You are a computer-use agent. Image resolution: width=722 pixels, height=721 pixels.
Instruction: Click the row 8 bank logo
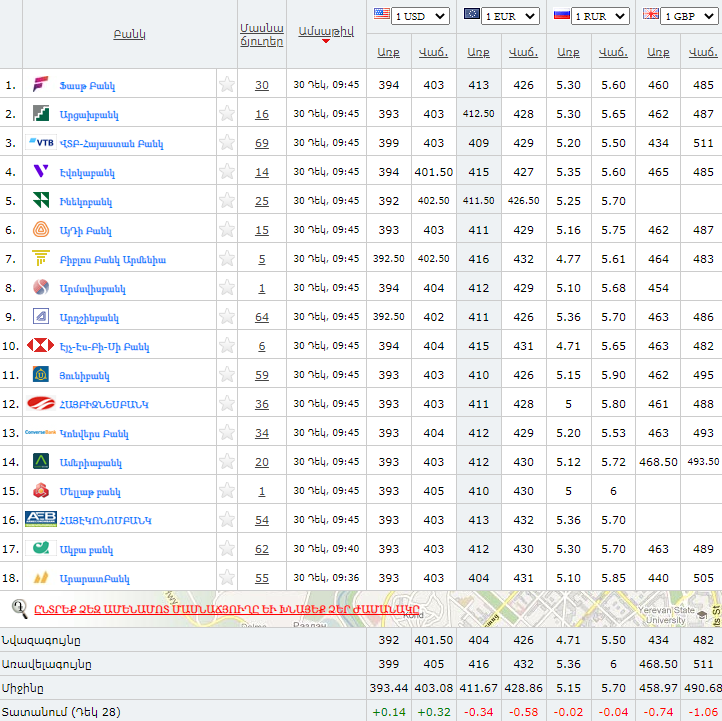pyautogui.click(x=41, y=287)
